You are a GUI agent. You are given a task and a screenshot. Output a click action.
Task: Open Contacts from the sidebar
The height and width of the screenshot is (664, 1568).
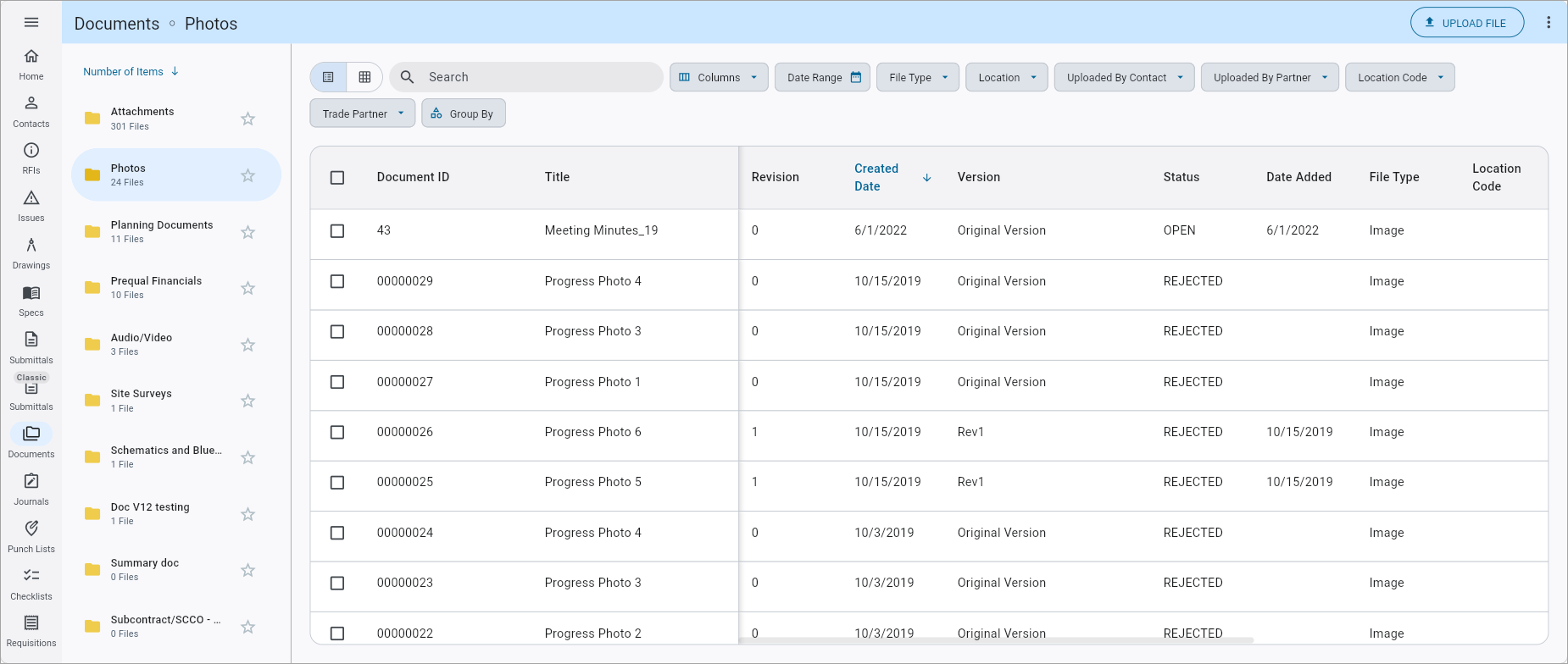click(x=31, y=112)
